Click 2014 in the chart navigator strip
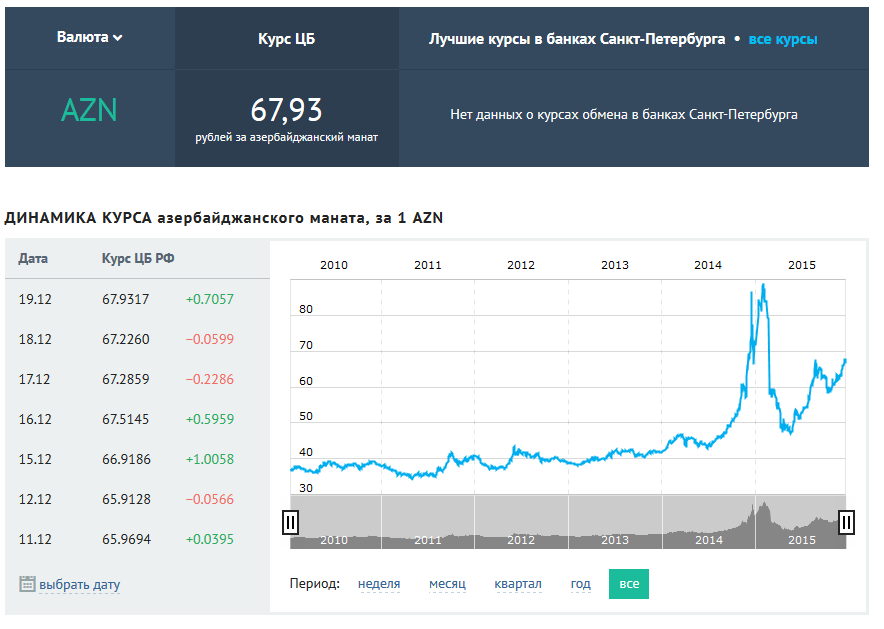Image resolution: width=884 pixels, height=629 pixels. (x=708, y=540)
